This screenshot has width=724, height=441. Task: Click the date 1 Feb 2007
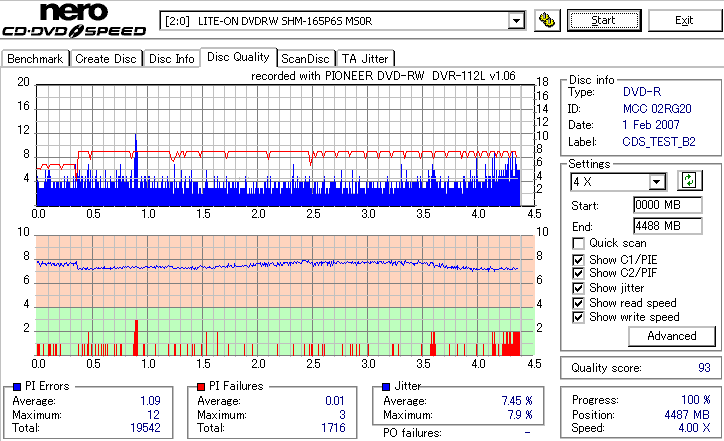click(x=651, y=125)
